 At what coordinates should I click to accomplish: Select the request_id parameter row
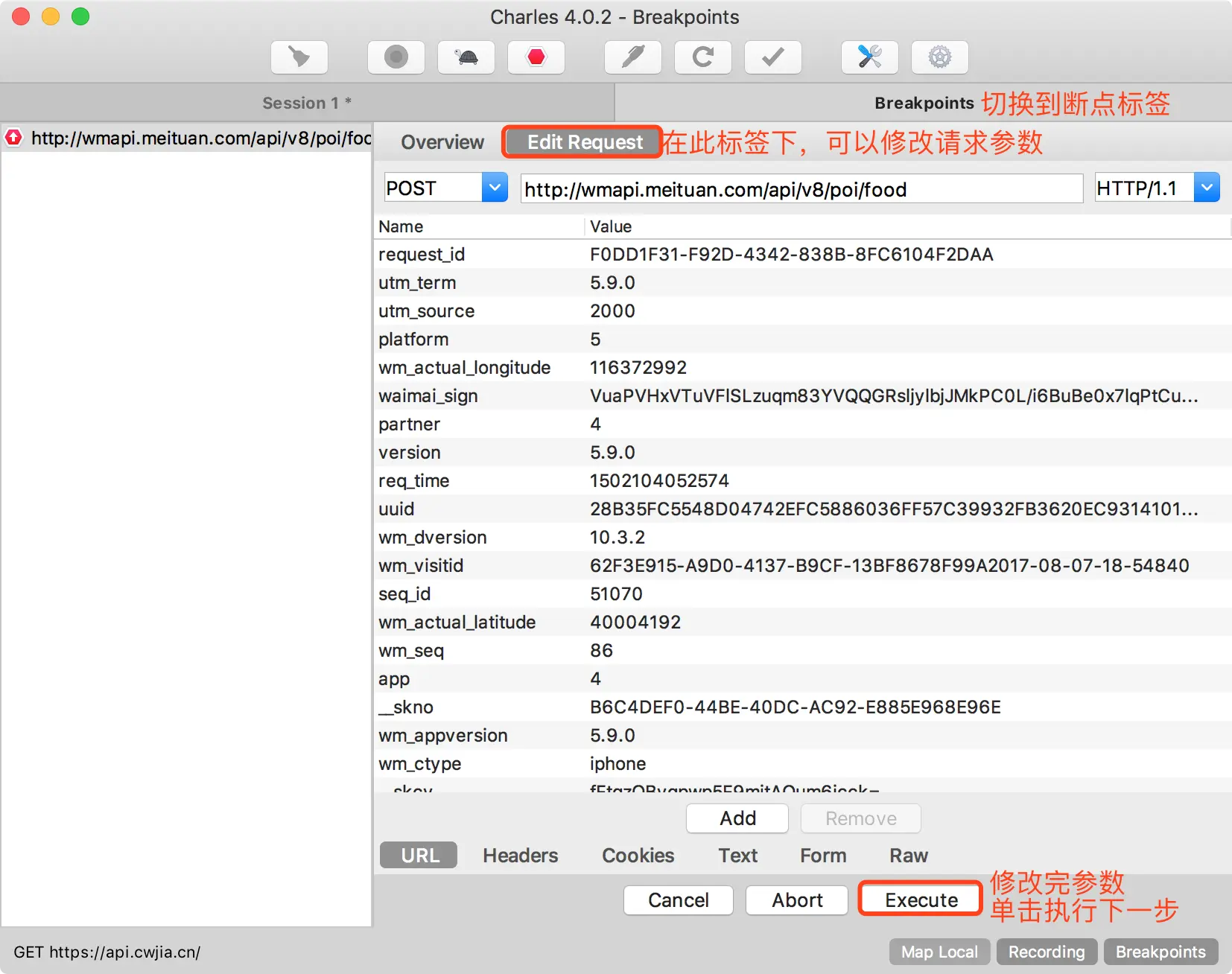(803, 254)
